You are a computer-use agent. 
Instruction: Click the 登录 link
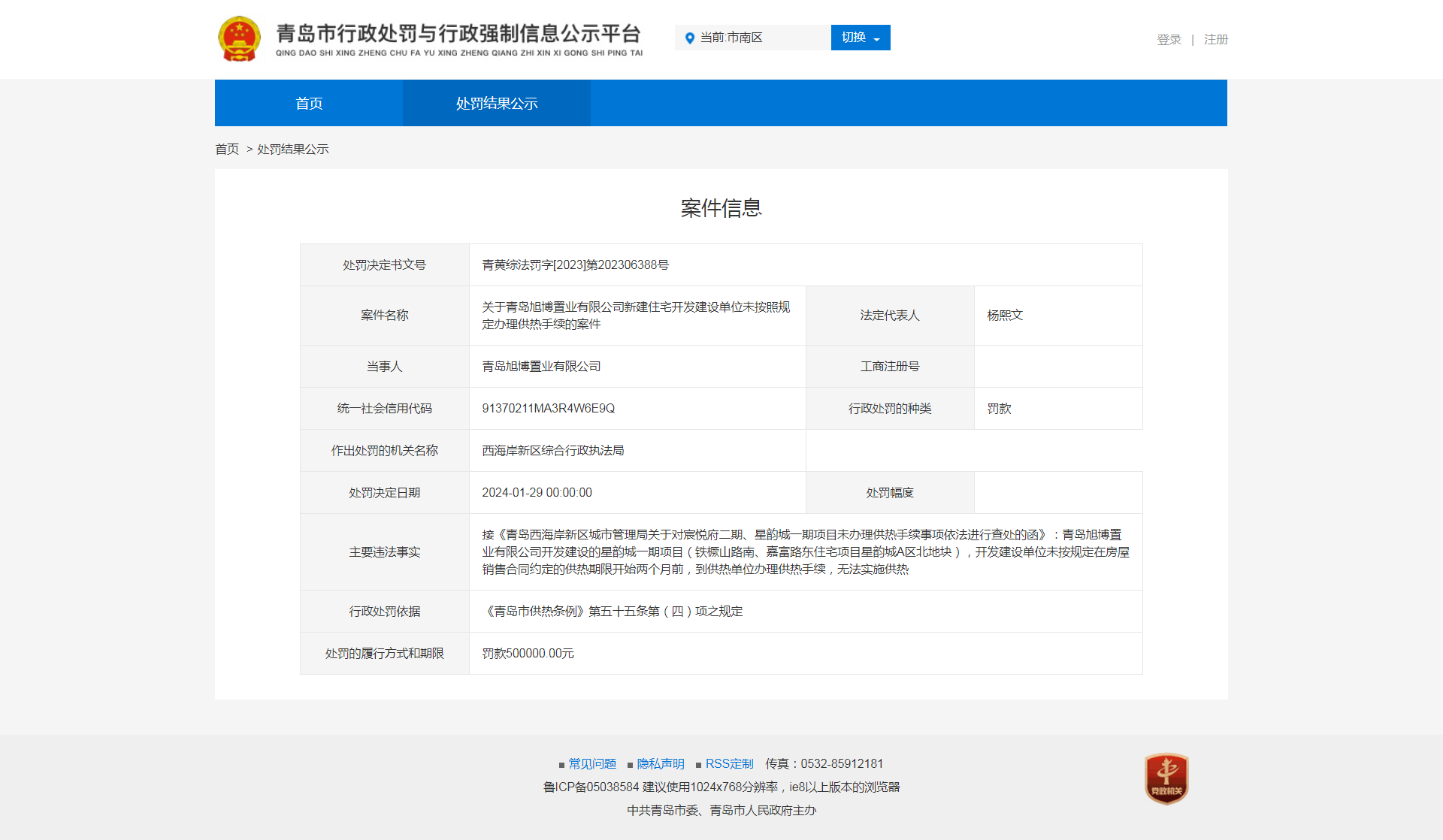click(1169, 39)
